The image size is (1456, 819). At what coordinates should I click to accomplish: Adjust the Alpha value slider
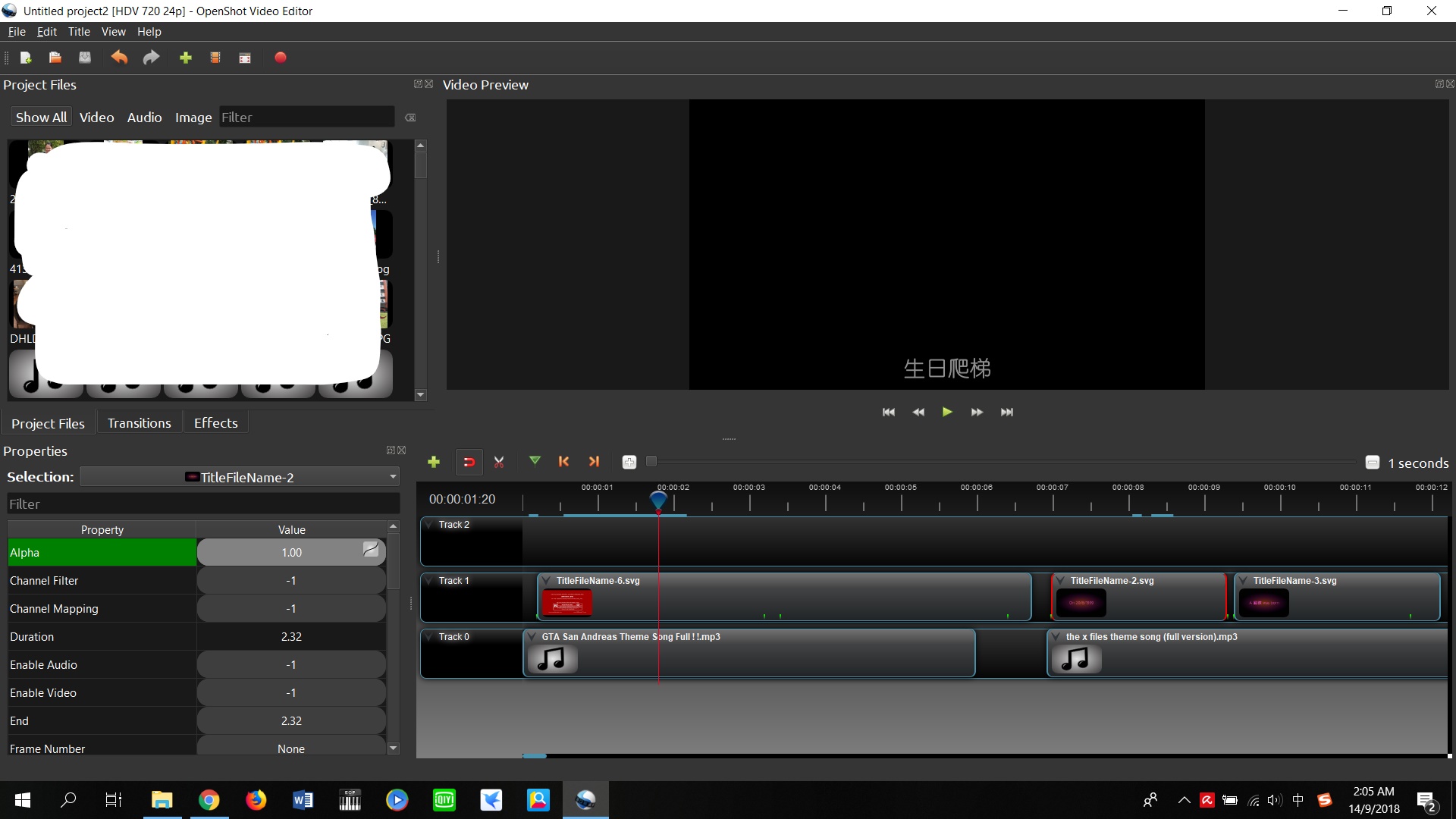click(292, 552)
